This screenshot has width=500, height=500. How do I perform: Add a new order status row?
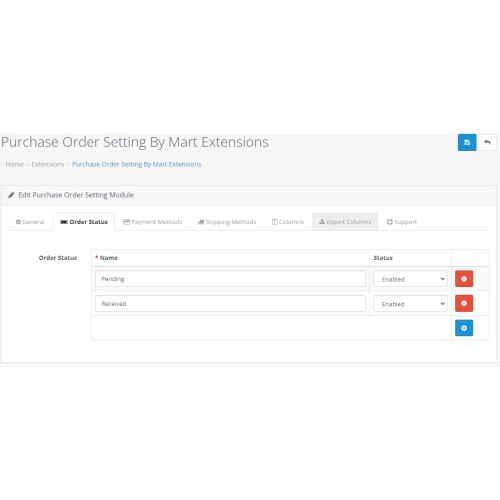pyautogui.click(x=464, y=328)
